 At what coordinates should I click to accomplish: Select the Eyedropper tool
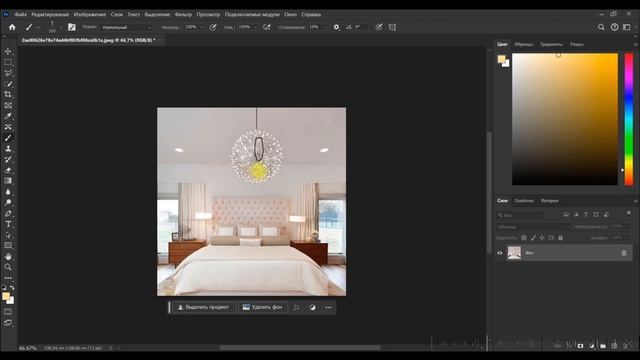click(8, 116)
